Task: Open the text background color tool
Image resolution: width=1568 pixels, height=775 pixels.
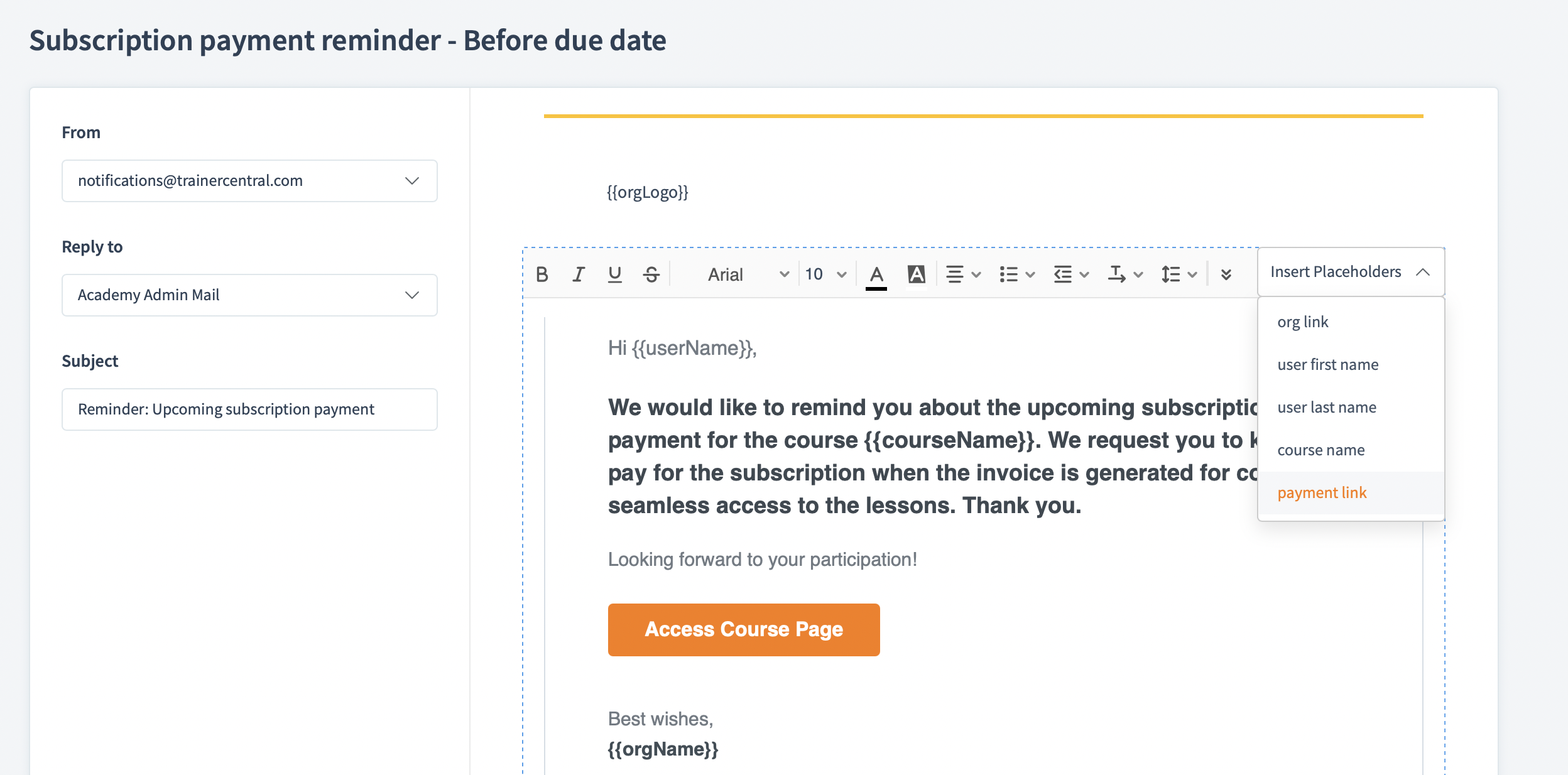Action: (917, 274)
